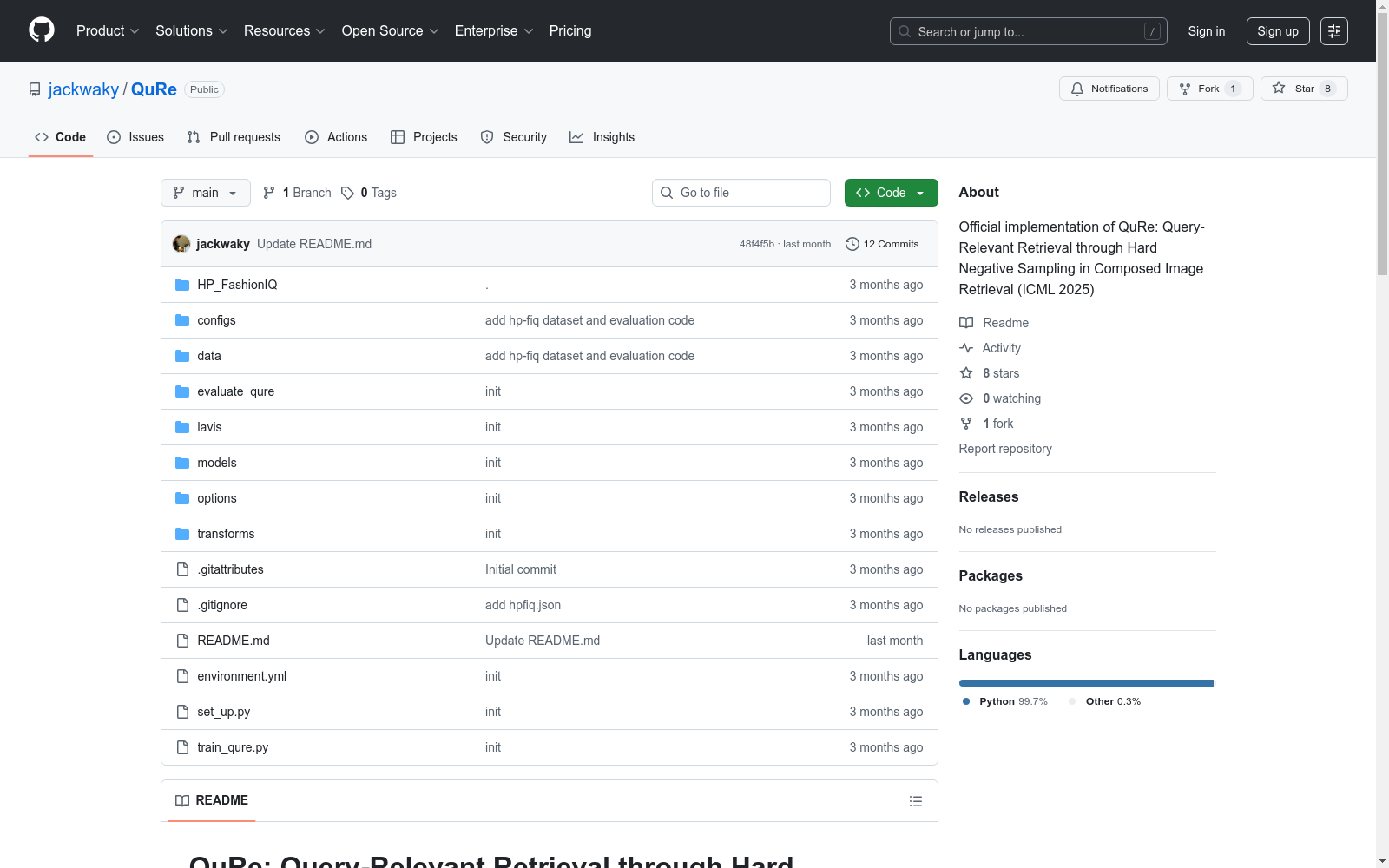Click the HP_FashionIQ folder icon
This screenshot has width=1389, height=868.
tap(182, 285)
